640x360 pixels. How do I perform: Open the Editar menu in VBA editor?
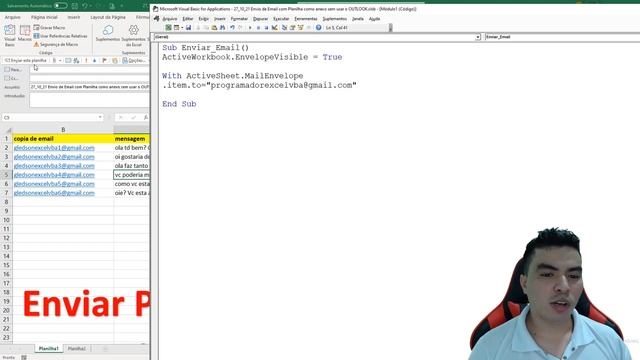(188, 19)
